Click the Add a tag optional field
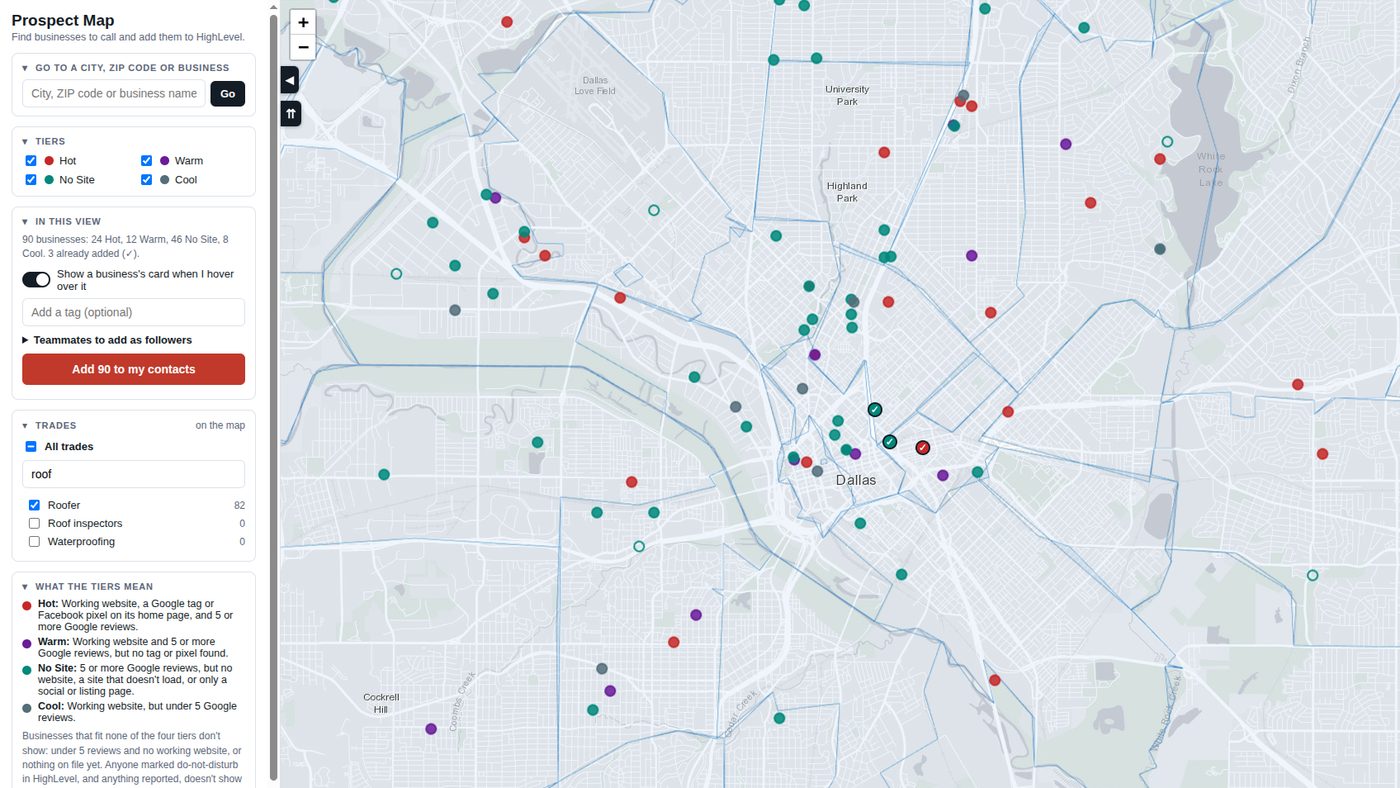 (133, 312)
